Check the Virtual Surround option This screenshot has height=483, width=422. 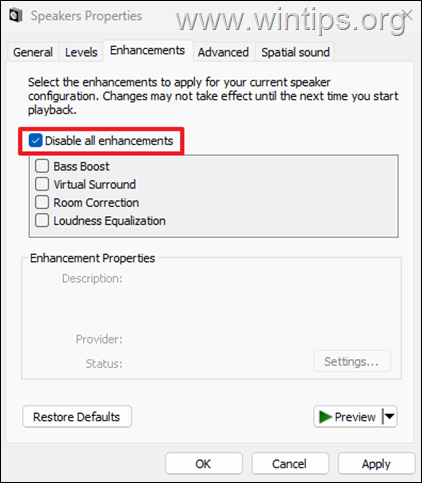coord(42,184)
